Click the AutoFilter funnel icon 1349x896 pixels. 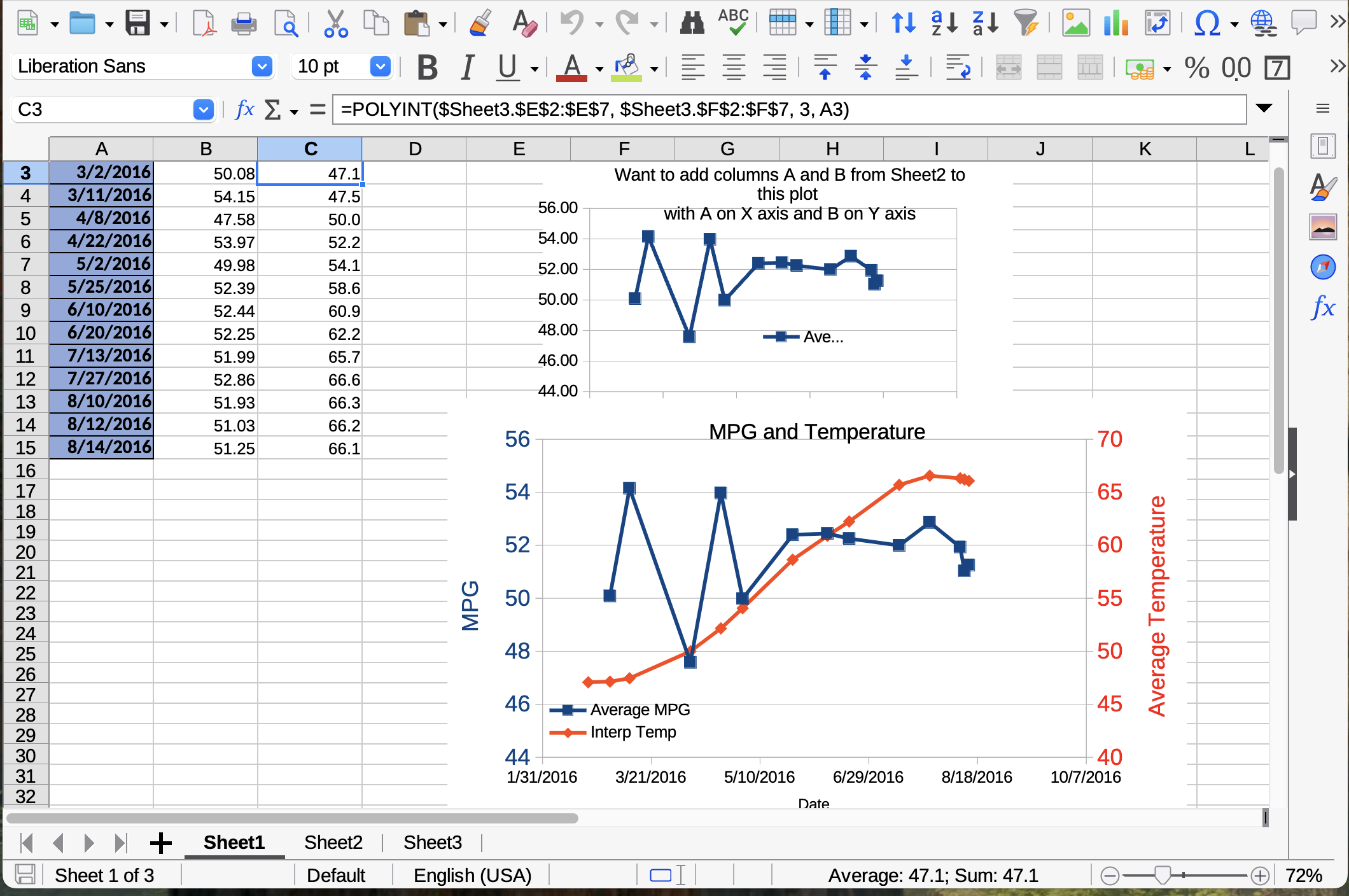(x=1026, y=24)
